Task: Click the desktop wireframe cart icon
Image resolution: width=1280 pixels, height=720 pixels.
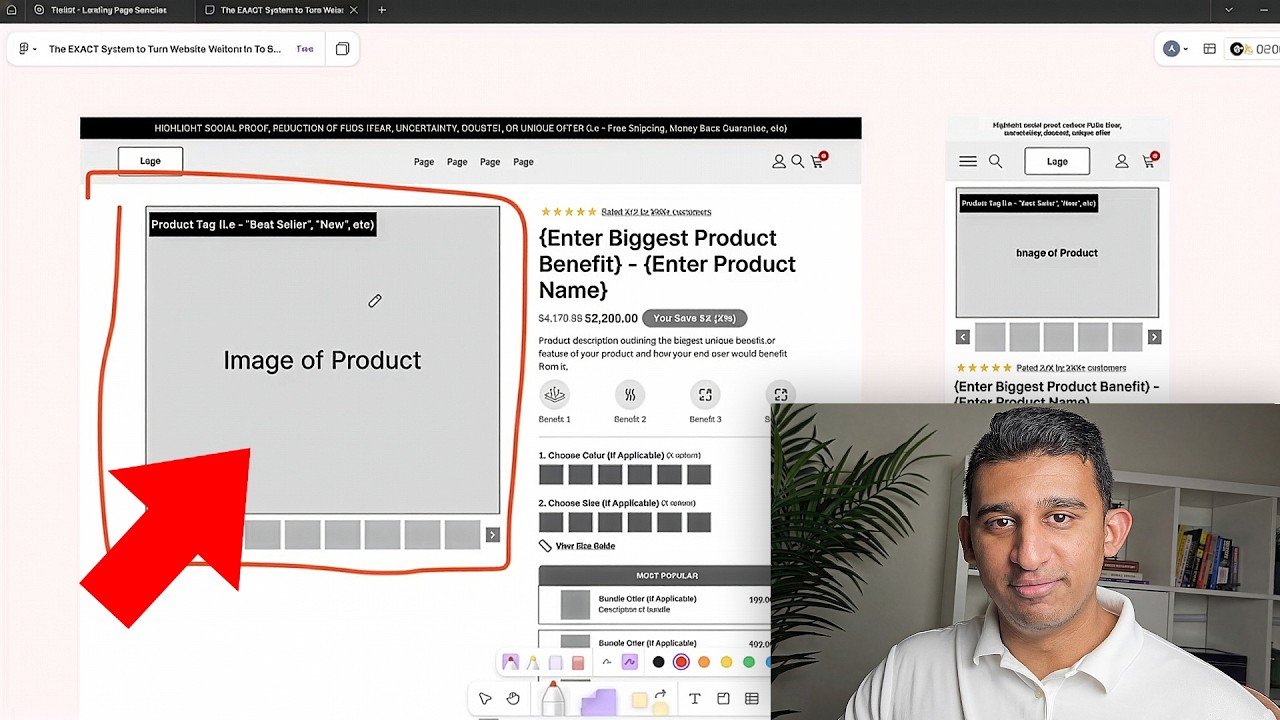Action: tap(817, 160)
